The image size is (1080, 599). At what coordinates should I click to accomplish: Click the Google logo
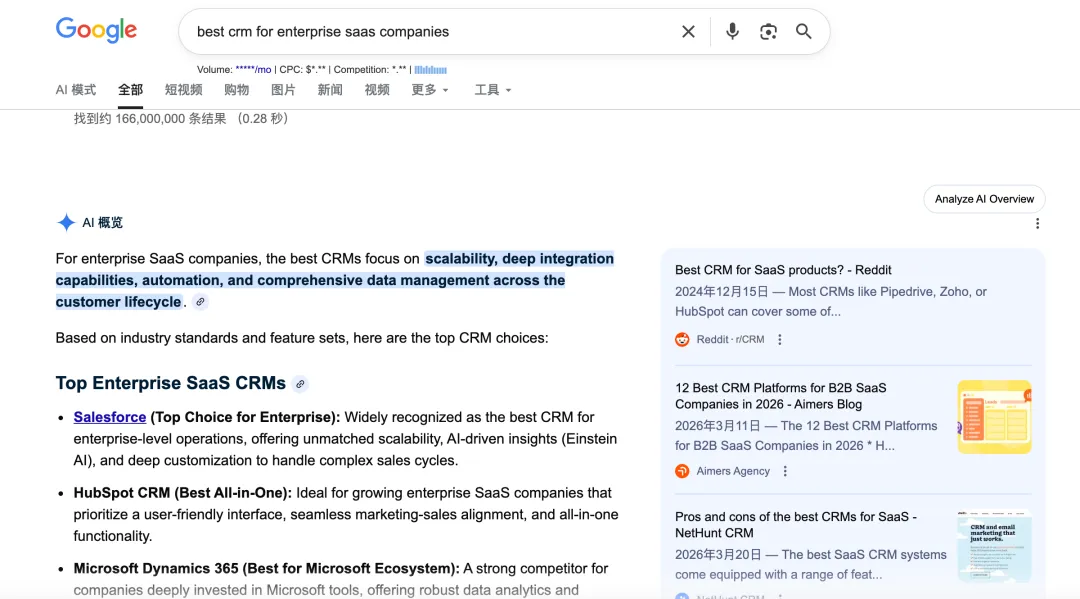coord(96,30)
